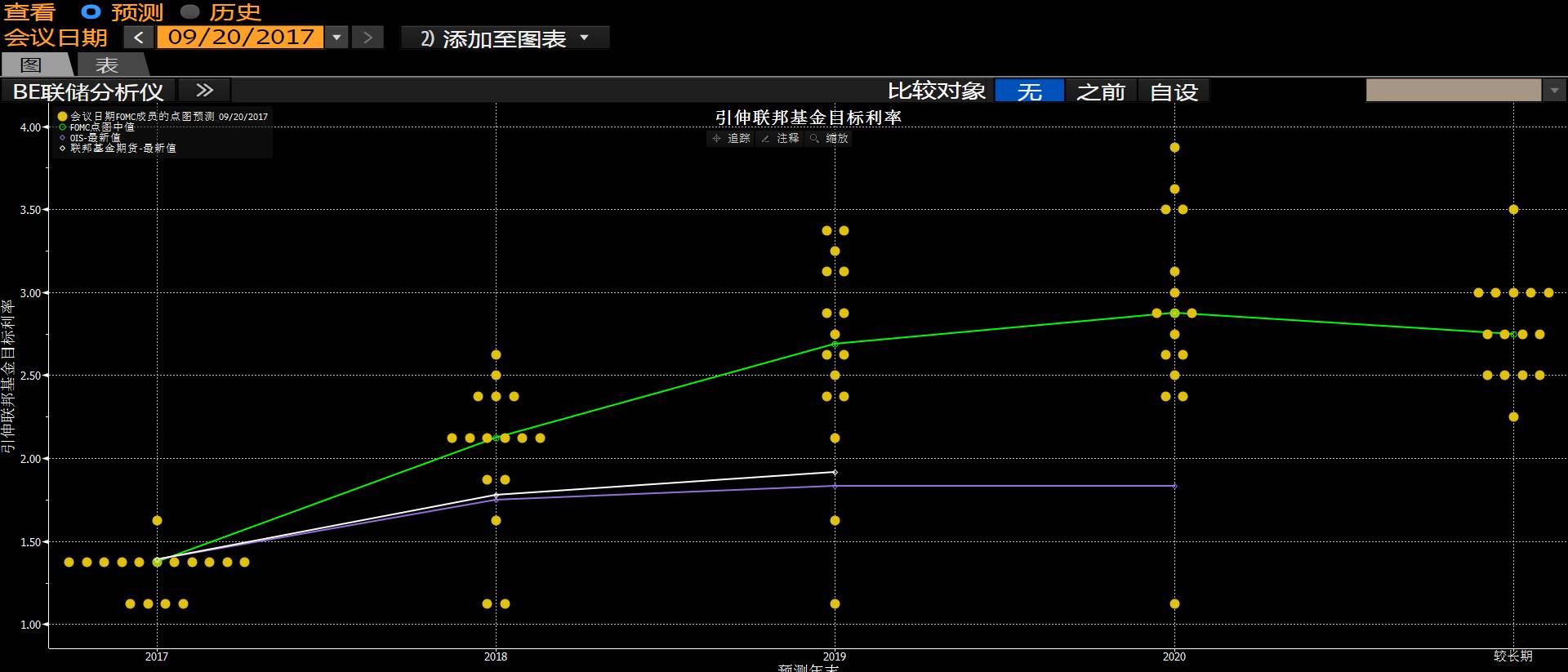Click the 比较对象 label
Viewport: 1568px width, 672px height.
(937, 91)
